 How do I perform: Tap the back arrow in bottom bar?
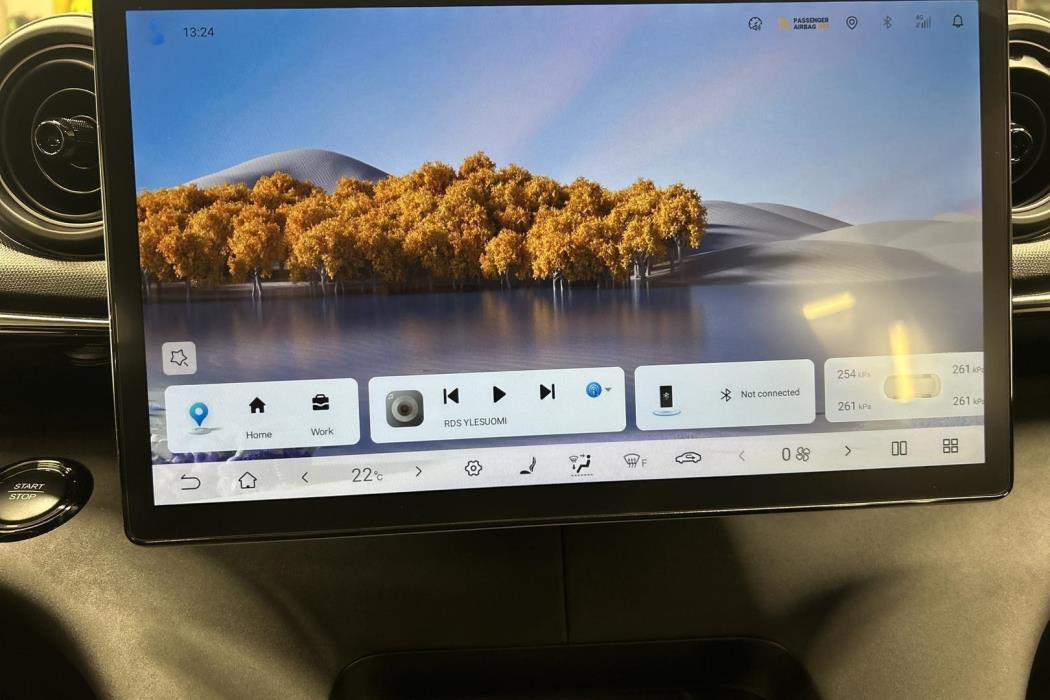190,482
